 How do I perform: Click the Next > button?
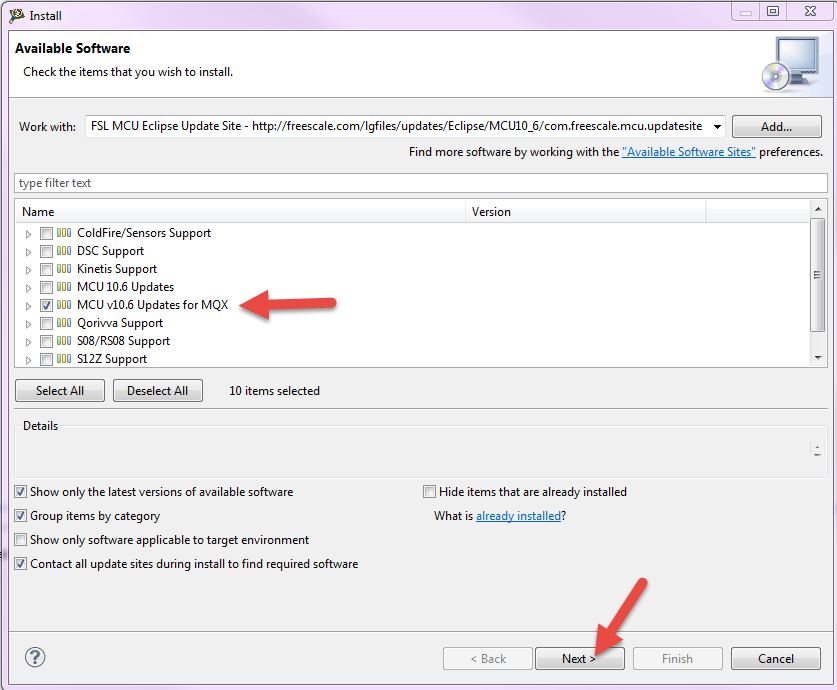point(579,659)
